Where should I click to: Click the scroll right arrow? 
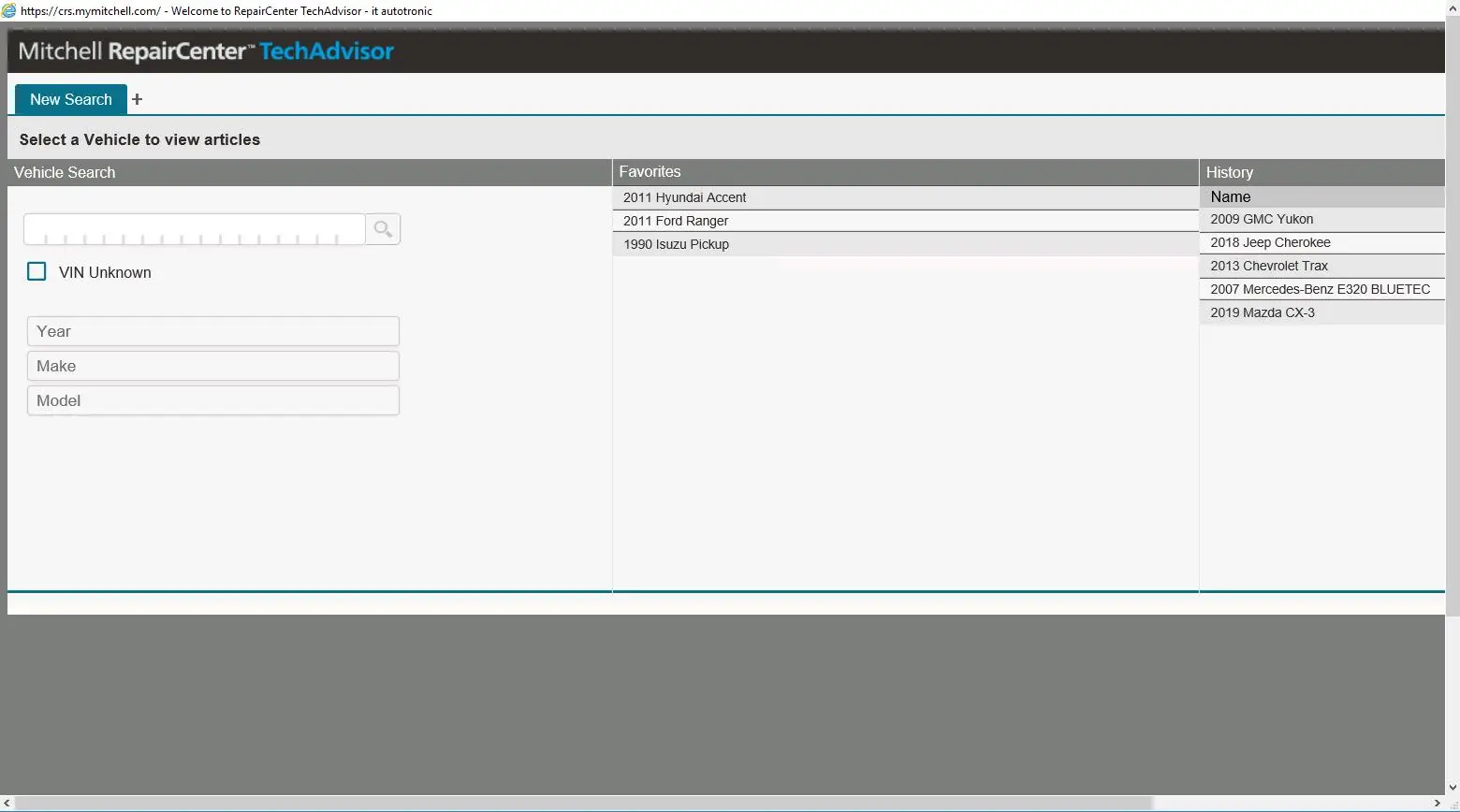pos(1438,804)
